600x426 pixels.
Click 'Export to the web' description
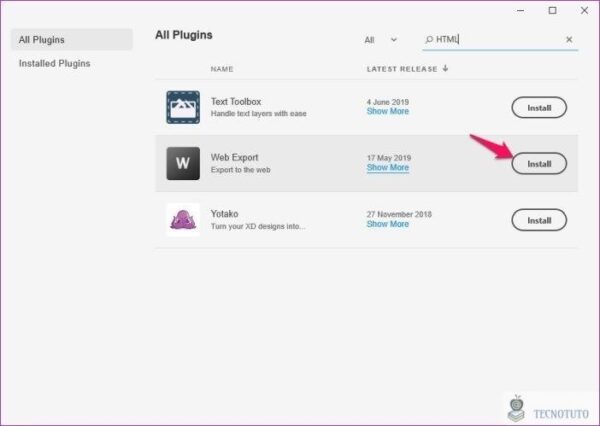pyautogui.click(x=241, y=170)
